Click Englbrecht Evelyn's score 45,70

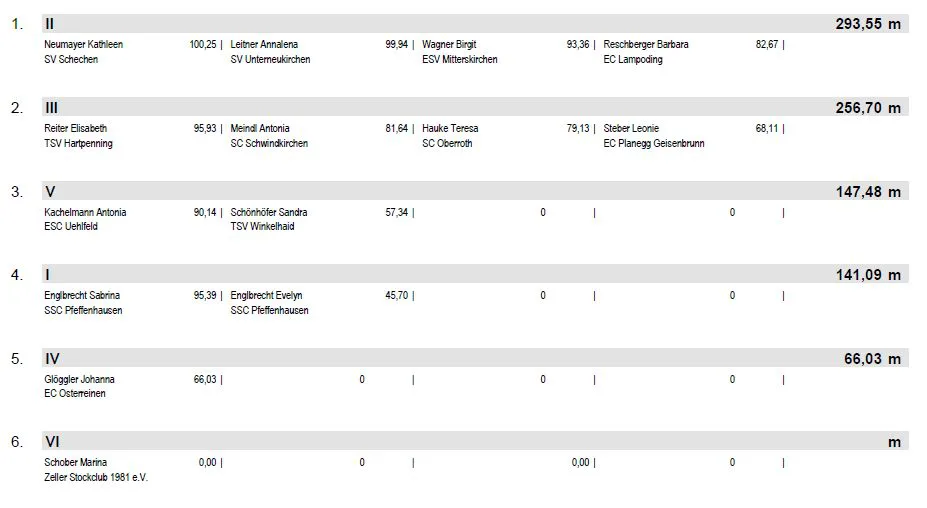pyautogui.click(x=397, y=295)
